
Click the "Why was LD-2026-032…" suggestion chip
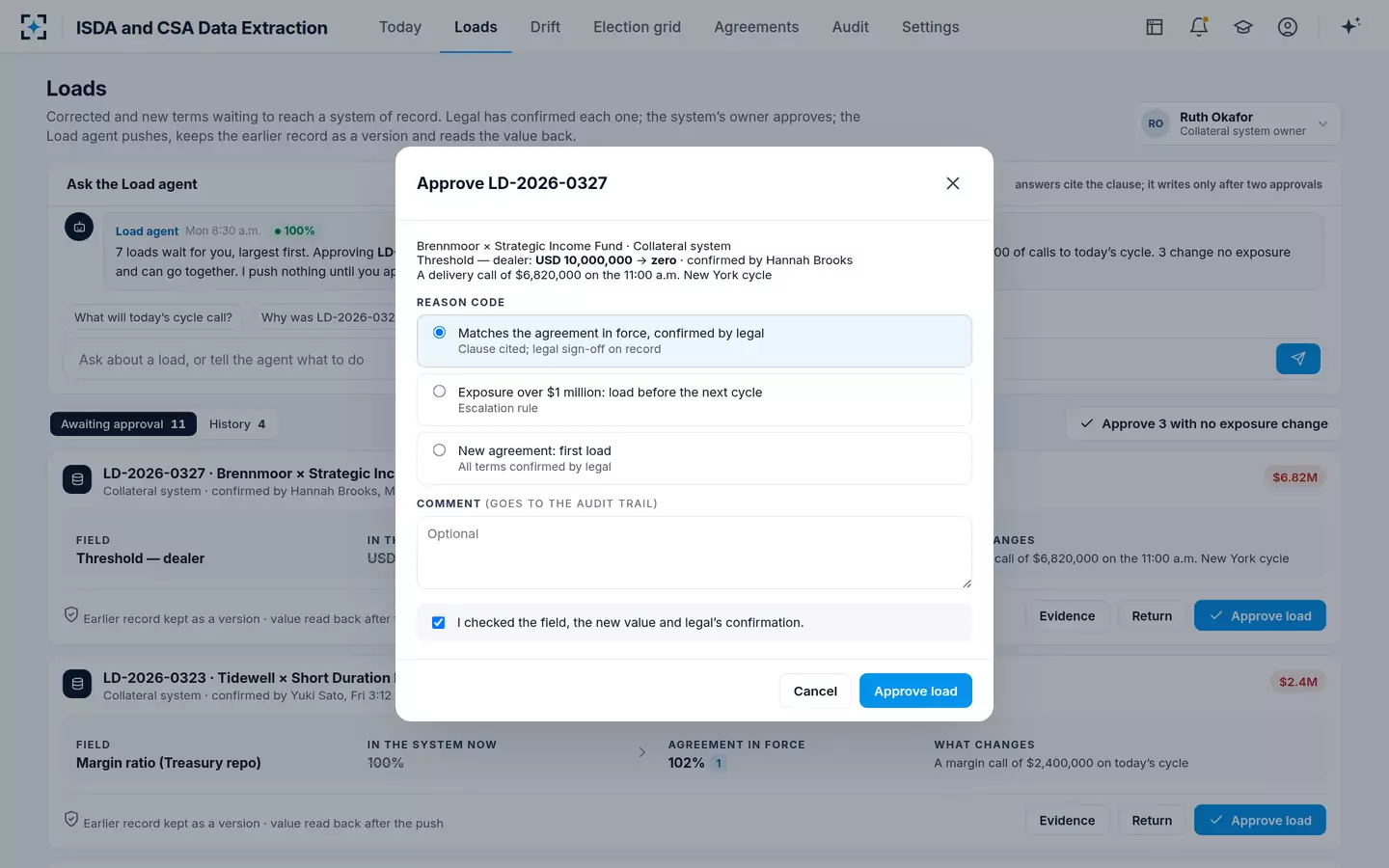tap(324, 317)
